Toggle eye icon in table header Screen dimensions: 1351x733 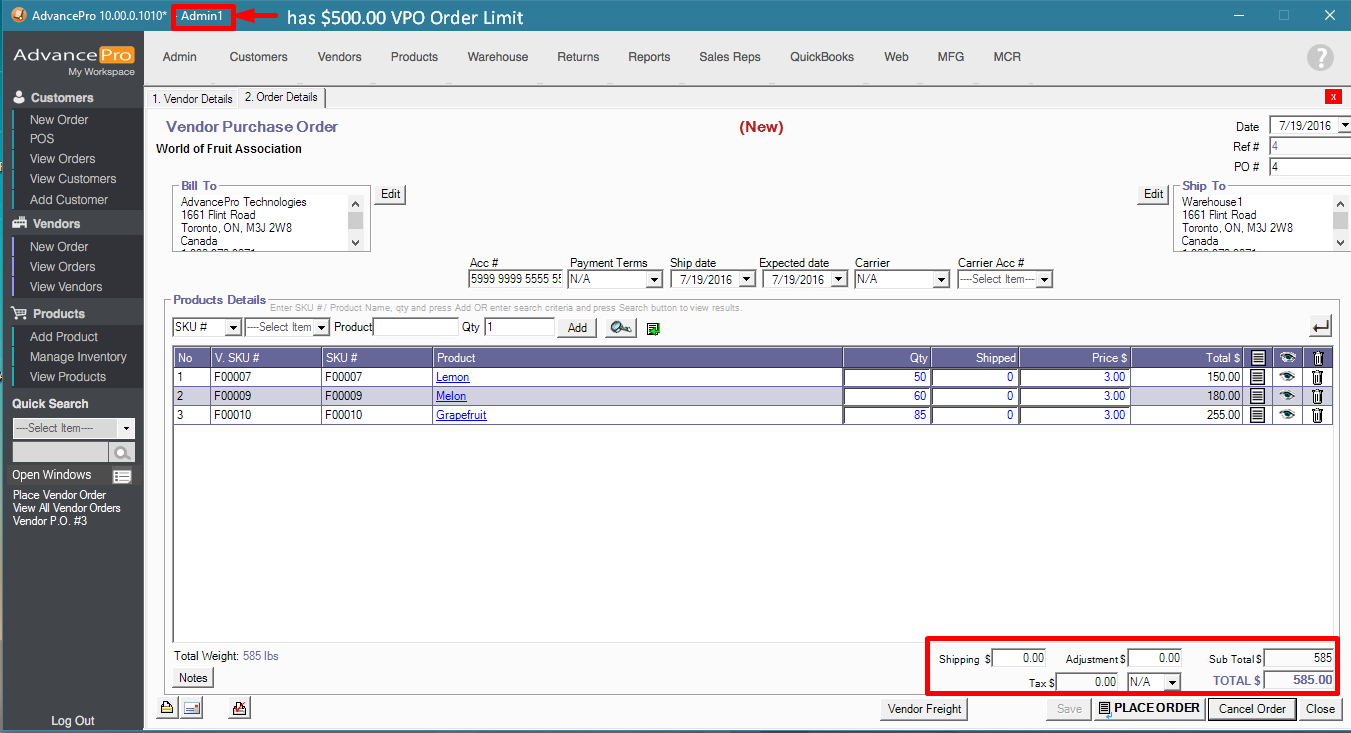1287,357
